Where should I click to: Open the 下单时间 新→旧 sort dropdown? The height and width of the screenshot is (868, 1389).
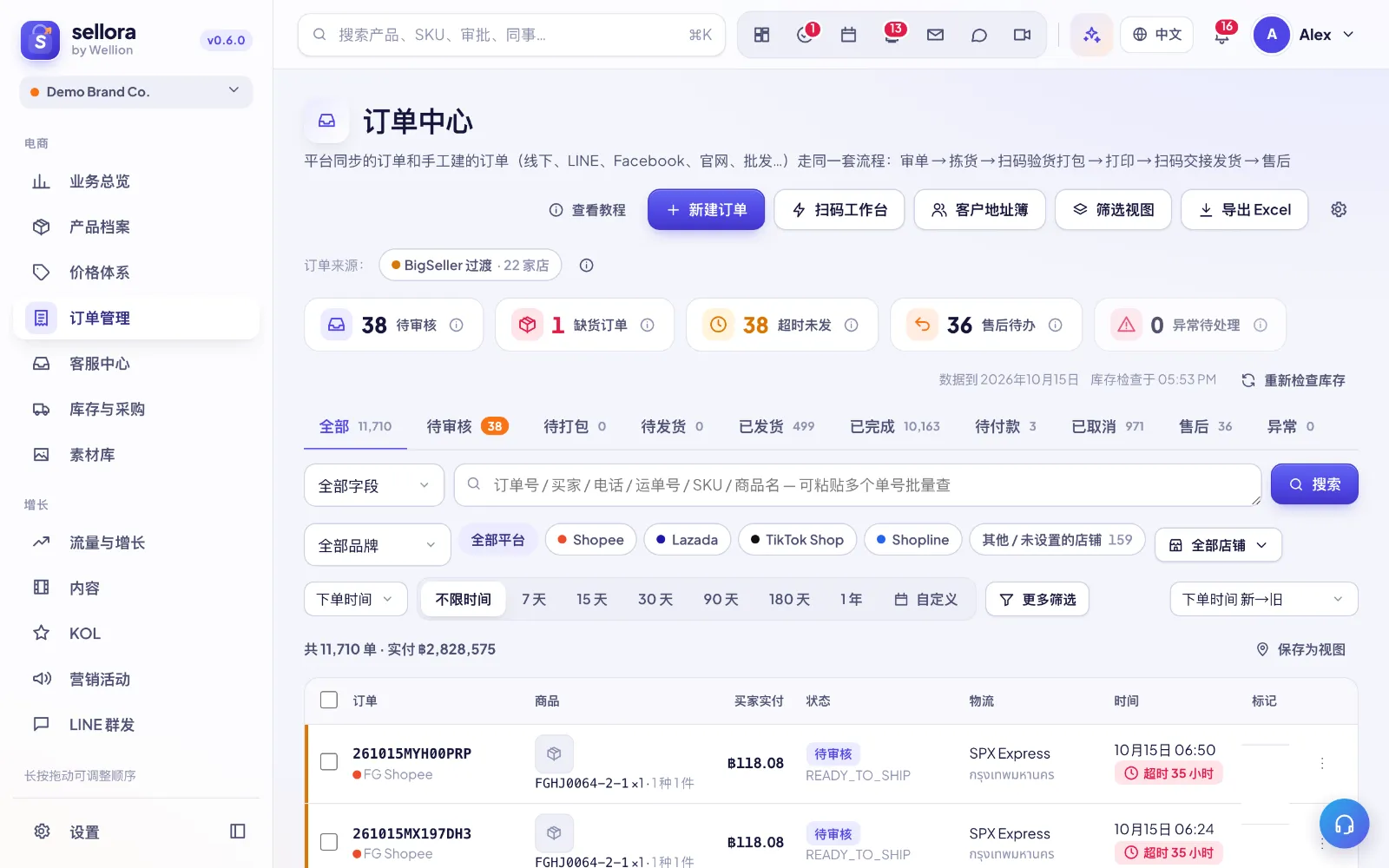[x=1264, y=599]
